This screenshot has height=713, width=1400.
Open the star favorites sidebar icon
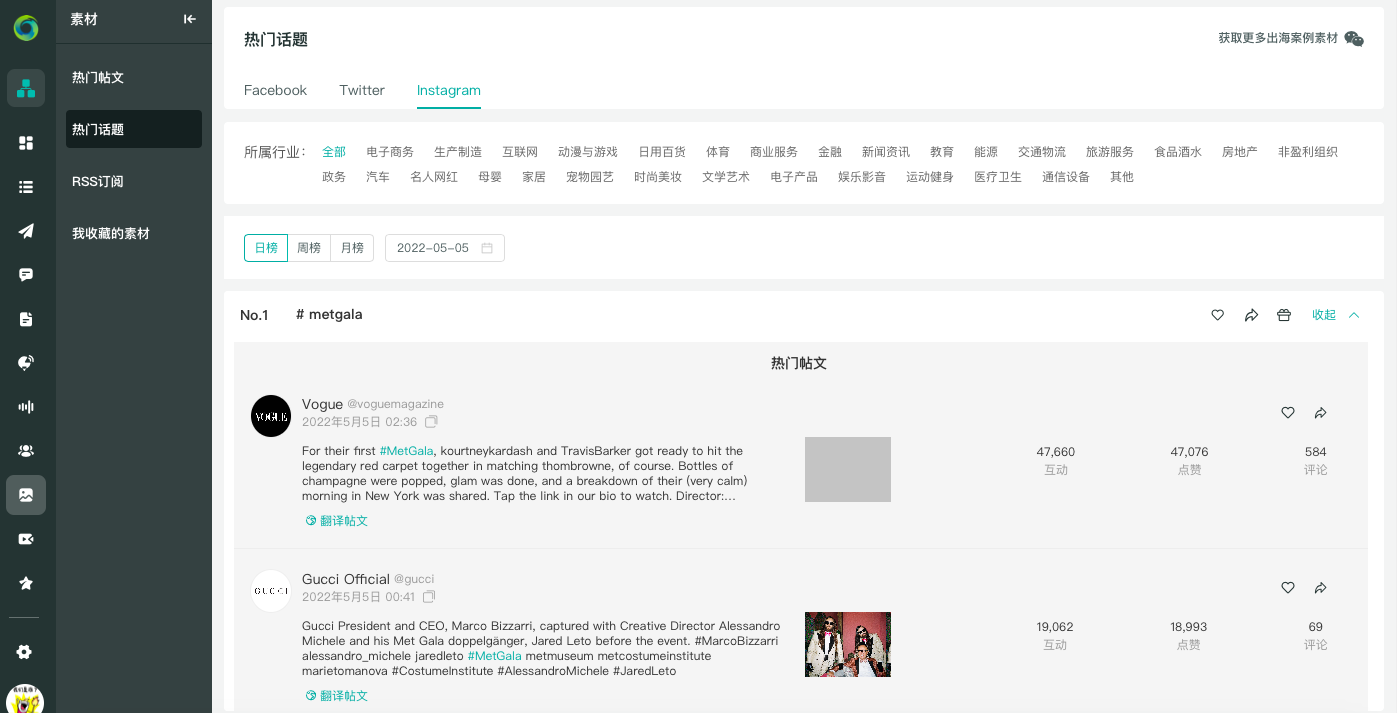coord(26,583)
